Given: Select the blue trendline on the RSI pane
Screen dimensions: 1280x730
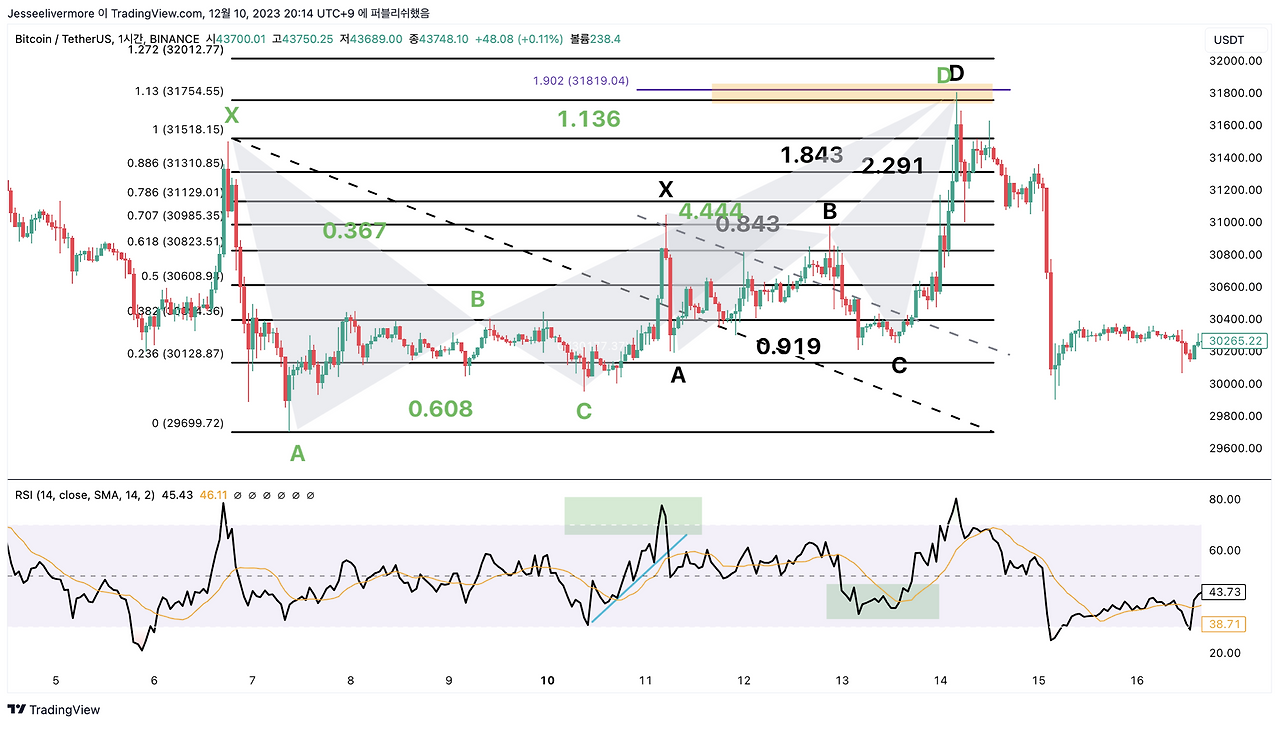Looking at the screenshot, I should coord(640,578).
